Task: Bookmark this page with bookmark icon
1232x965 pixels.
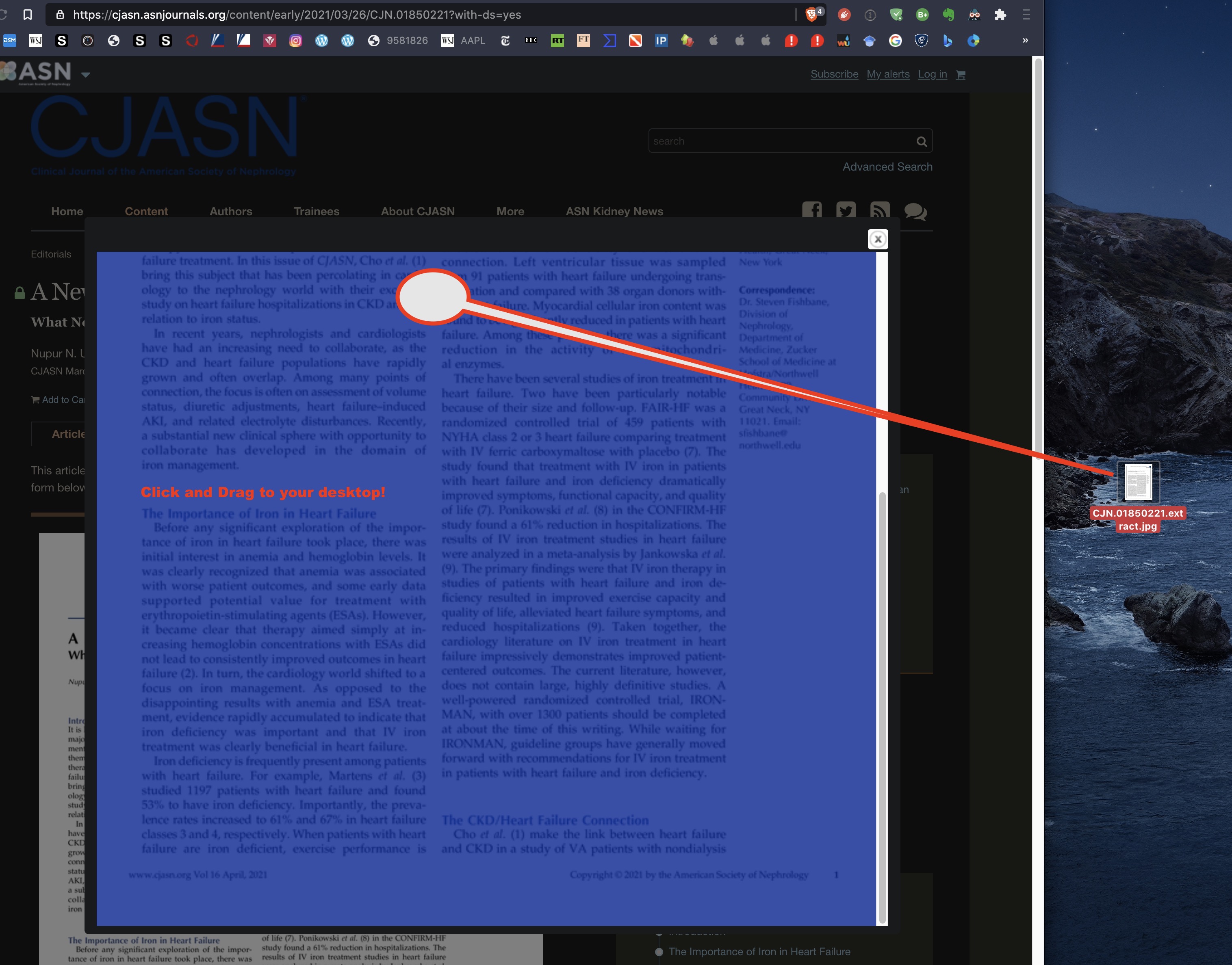Action: [x=27, y=15]
